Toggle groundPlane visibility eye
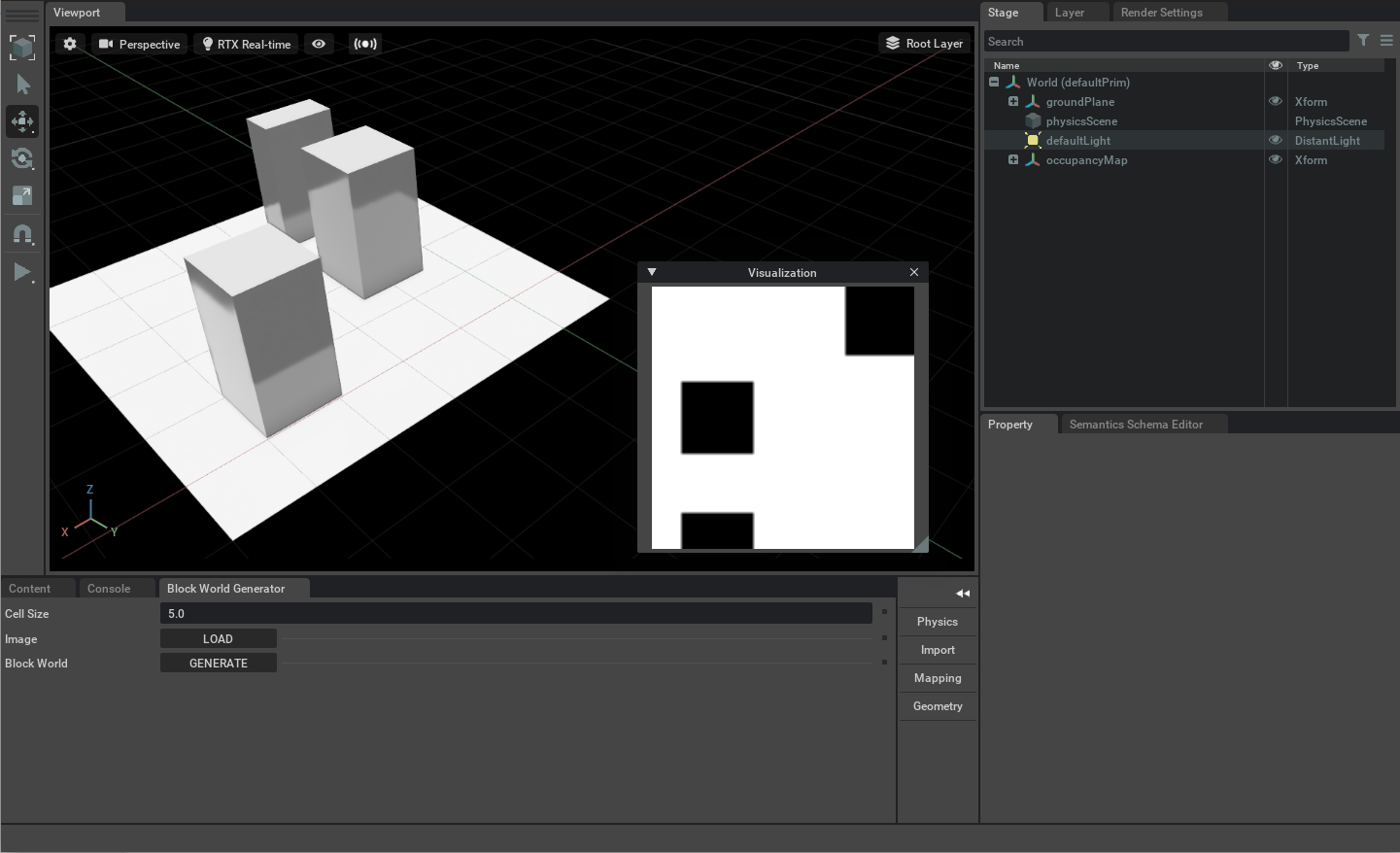The image size is (1400, 853). click(x=1276, y=101)
